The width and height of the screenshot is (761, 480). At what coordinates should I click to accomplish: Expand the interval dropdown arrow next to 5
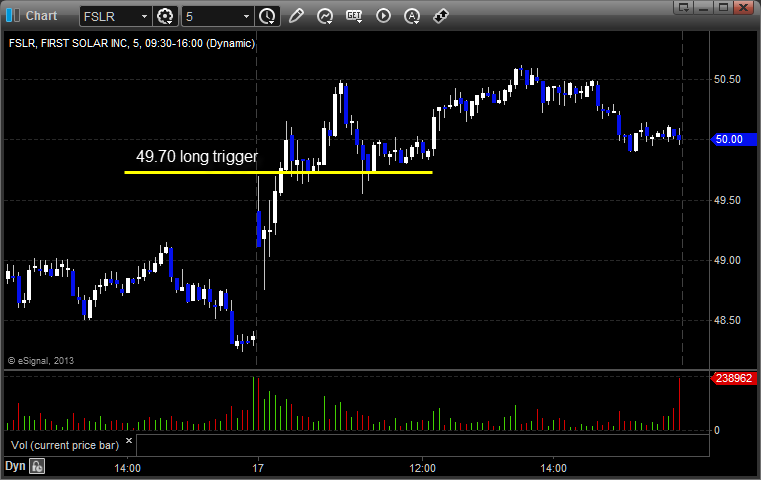246,17
